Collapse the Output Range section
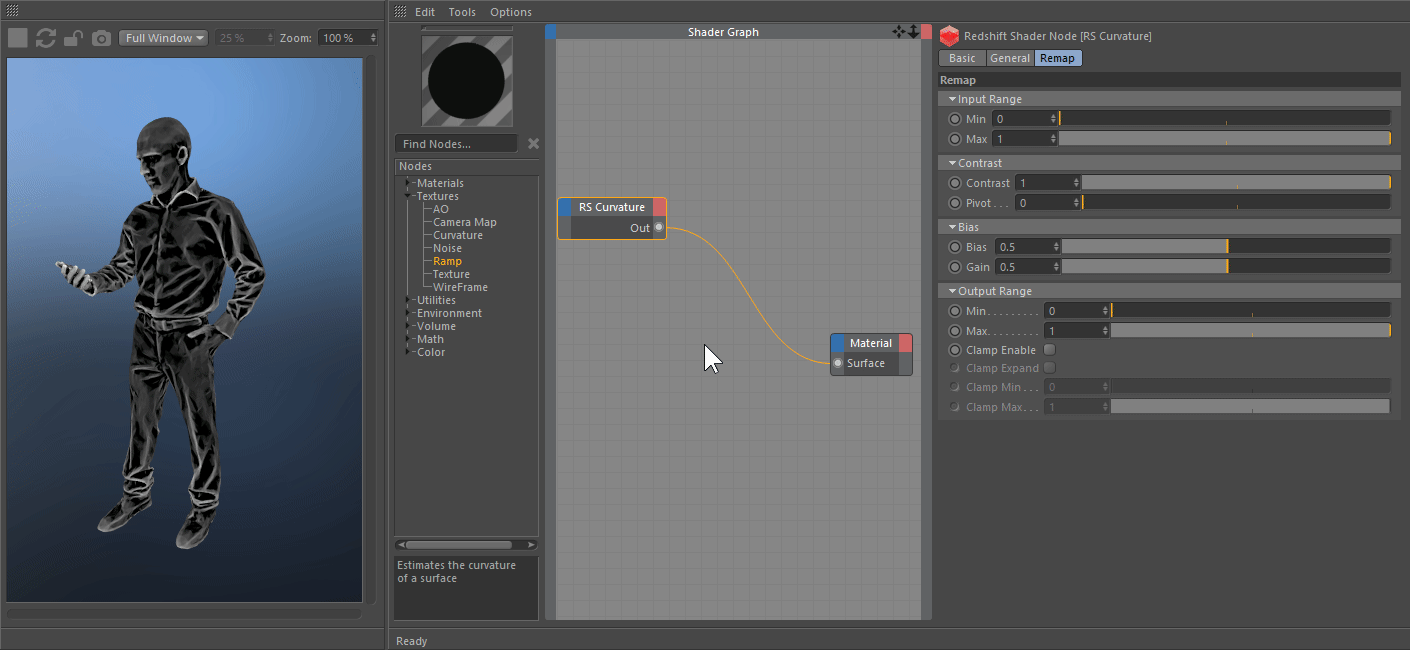Screen dimensions: 1410x650 pyautogui.click(x=953, y=291)
